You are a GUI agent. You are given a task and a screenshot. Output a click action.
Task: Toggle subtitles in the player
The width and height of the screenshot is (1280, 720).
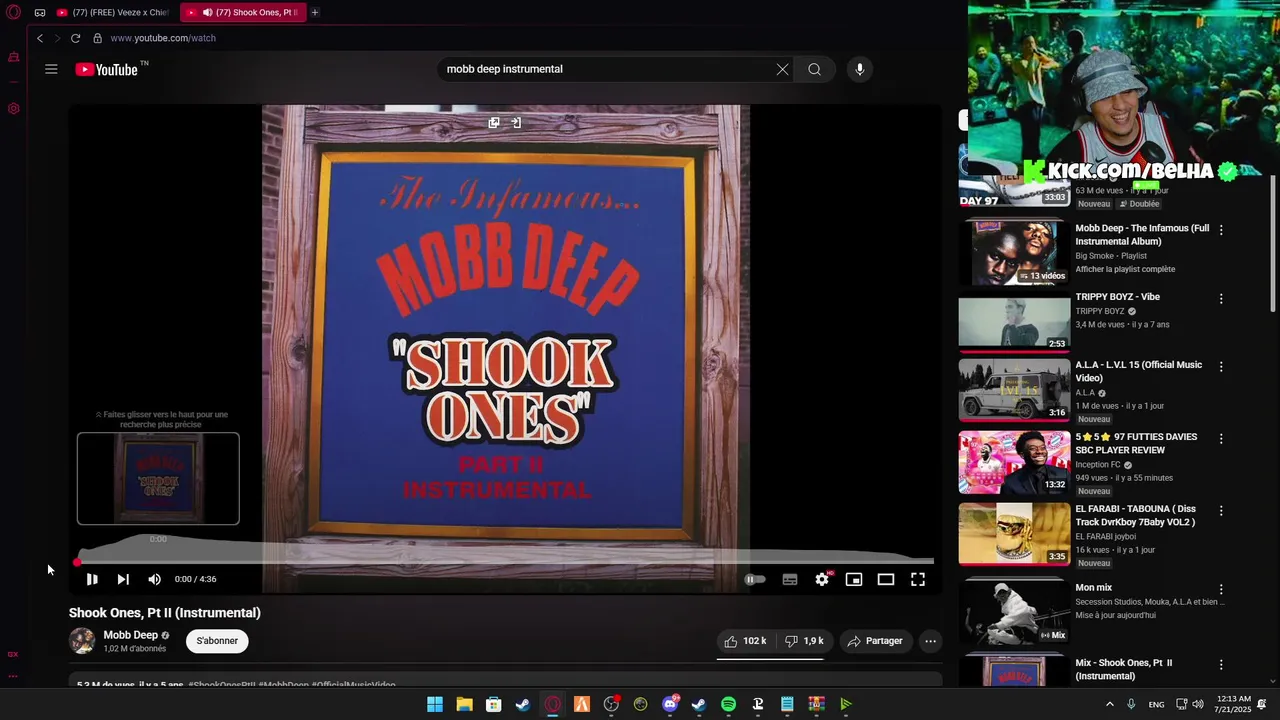(790, 579)
